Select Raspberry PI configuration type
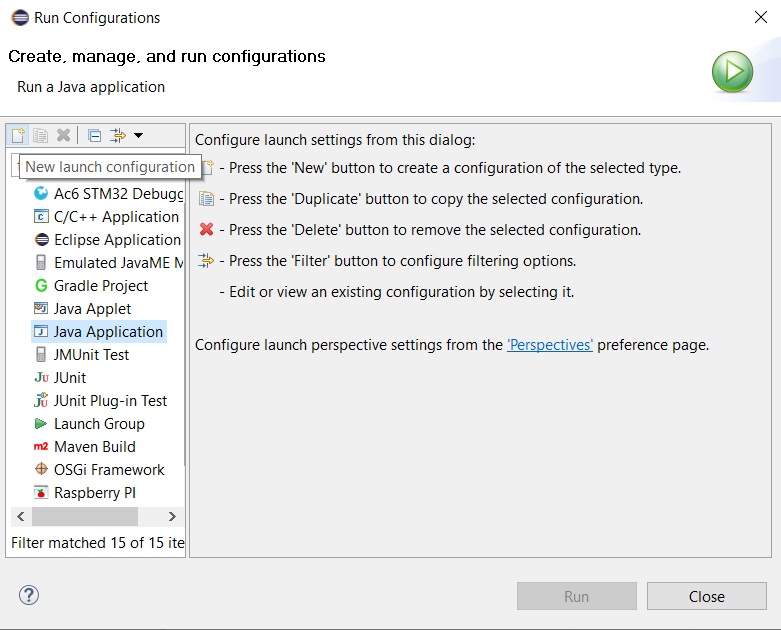 85,493
